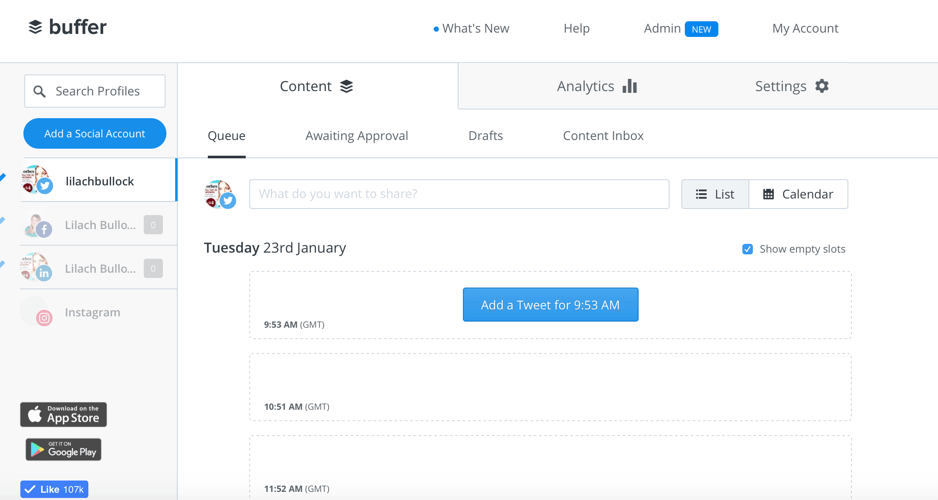Click the 9:53 AM (GMT) time label

click(294, 325)
